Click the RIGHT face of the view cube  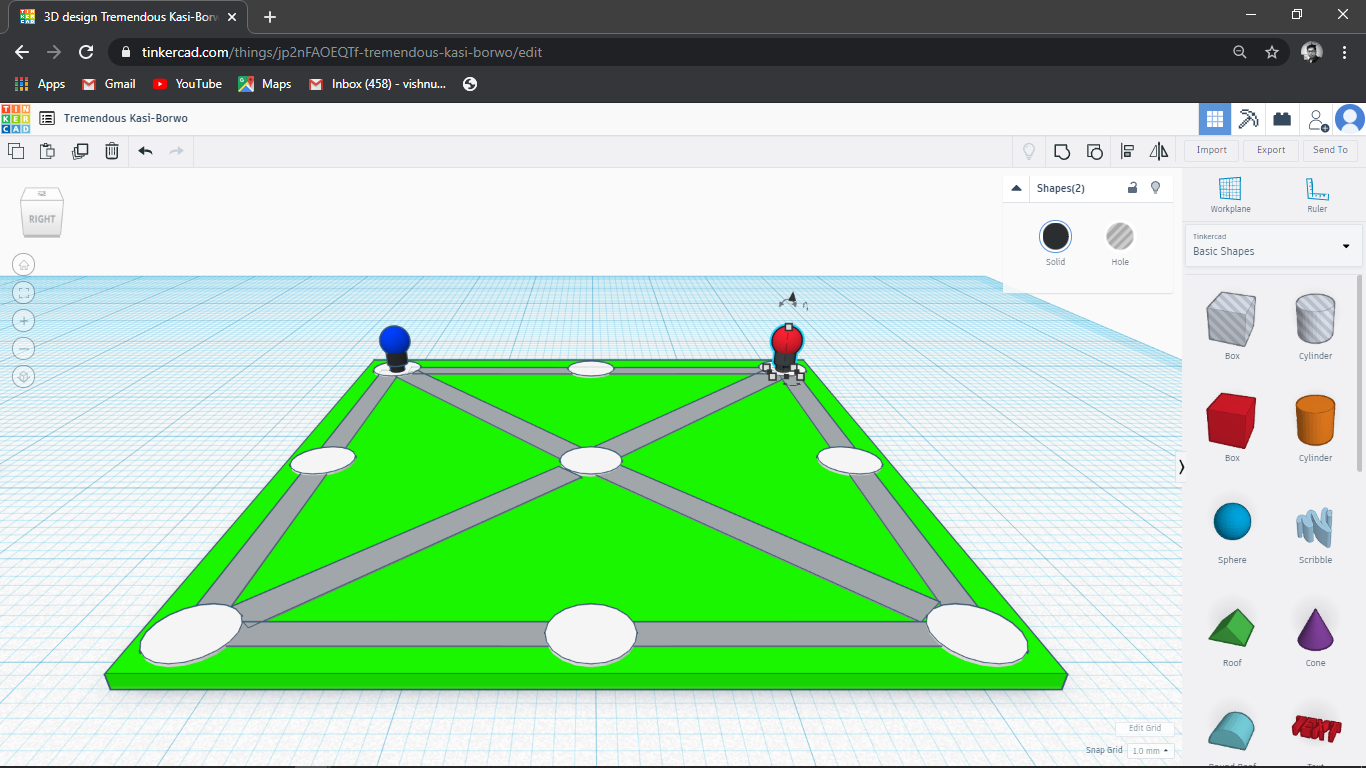pyautogui.click(x=42, y=219)
